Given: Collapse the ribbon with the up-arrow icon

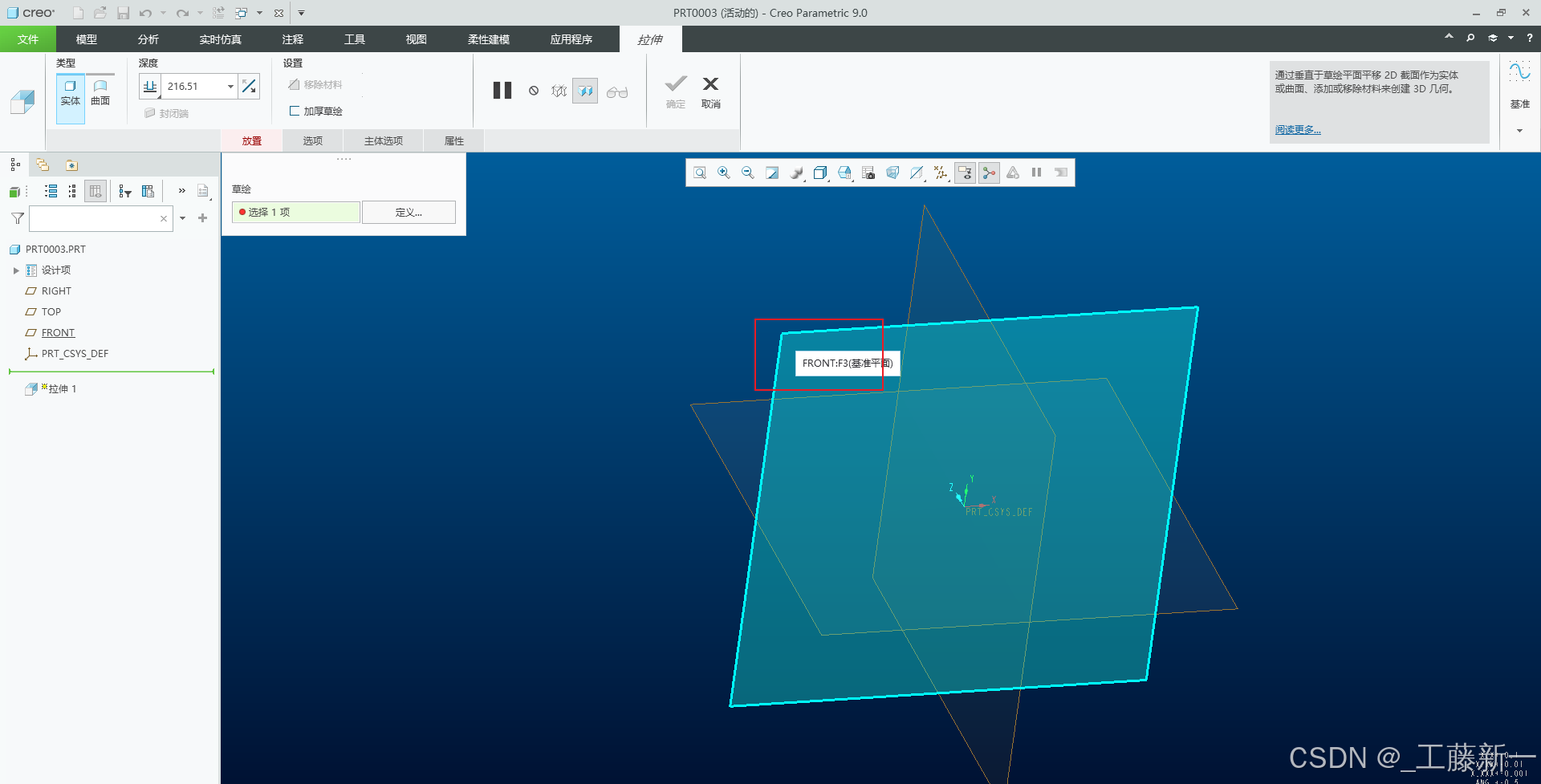Looking at the screenshot, I should click(x=1449, y=37).
